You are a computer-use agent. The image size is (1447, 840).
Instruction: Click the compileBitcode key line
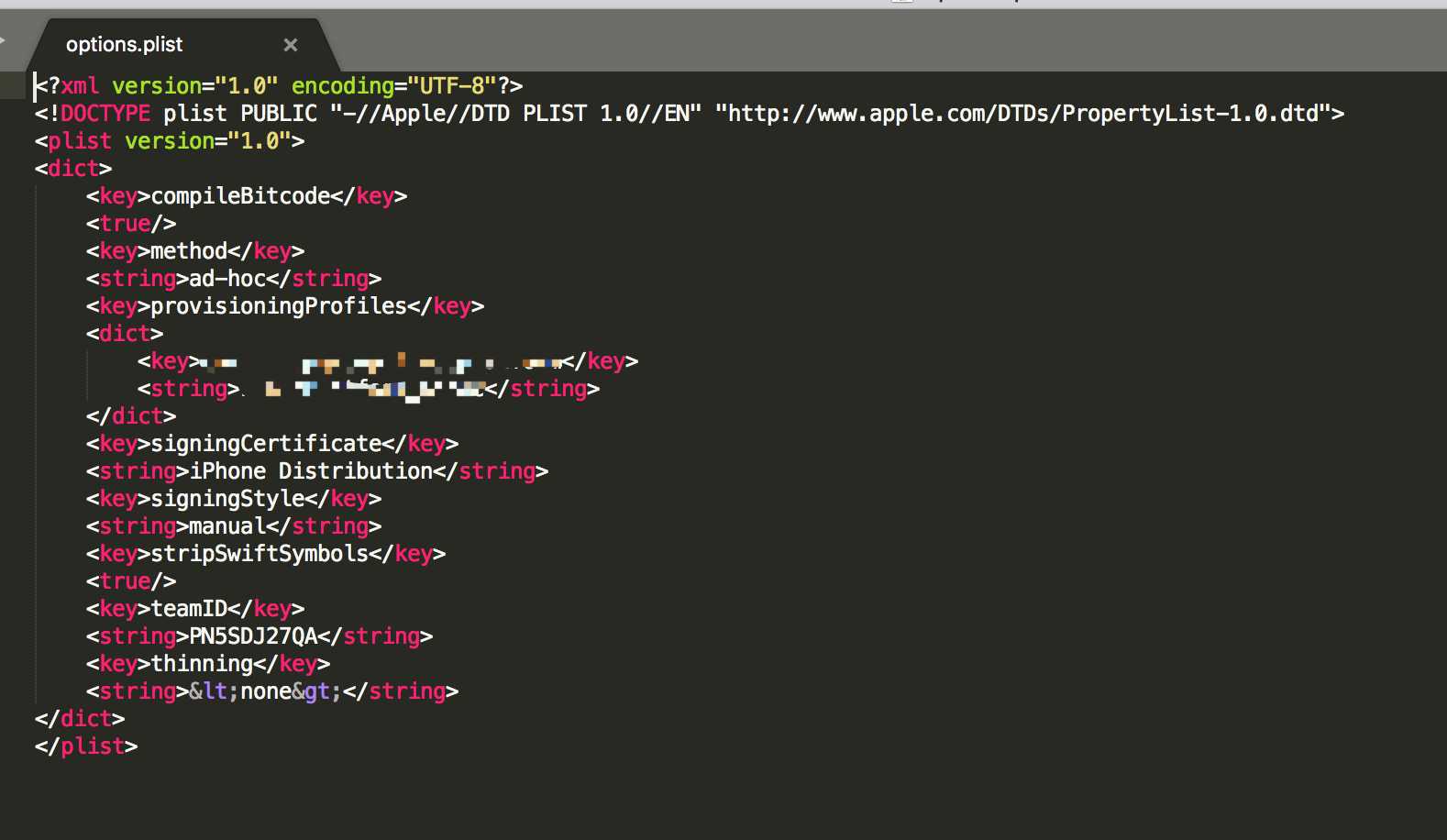(x=247, y=196)
